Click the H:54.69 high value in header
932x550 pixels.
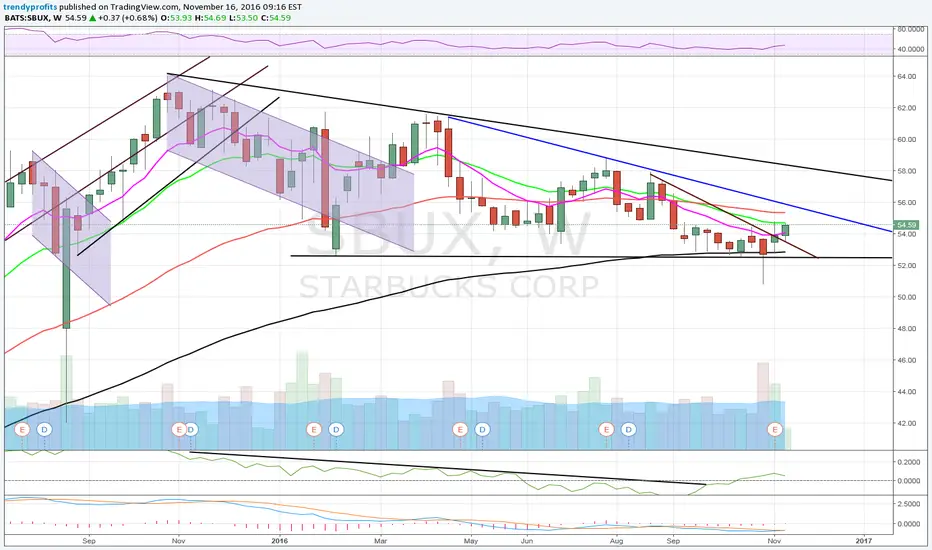(x=209, y=18)
